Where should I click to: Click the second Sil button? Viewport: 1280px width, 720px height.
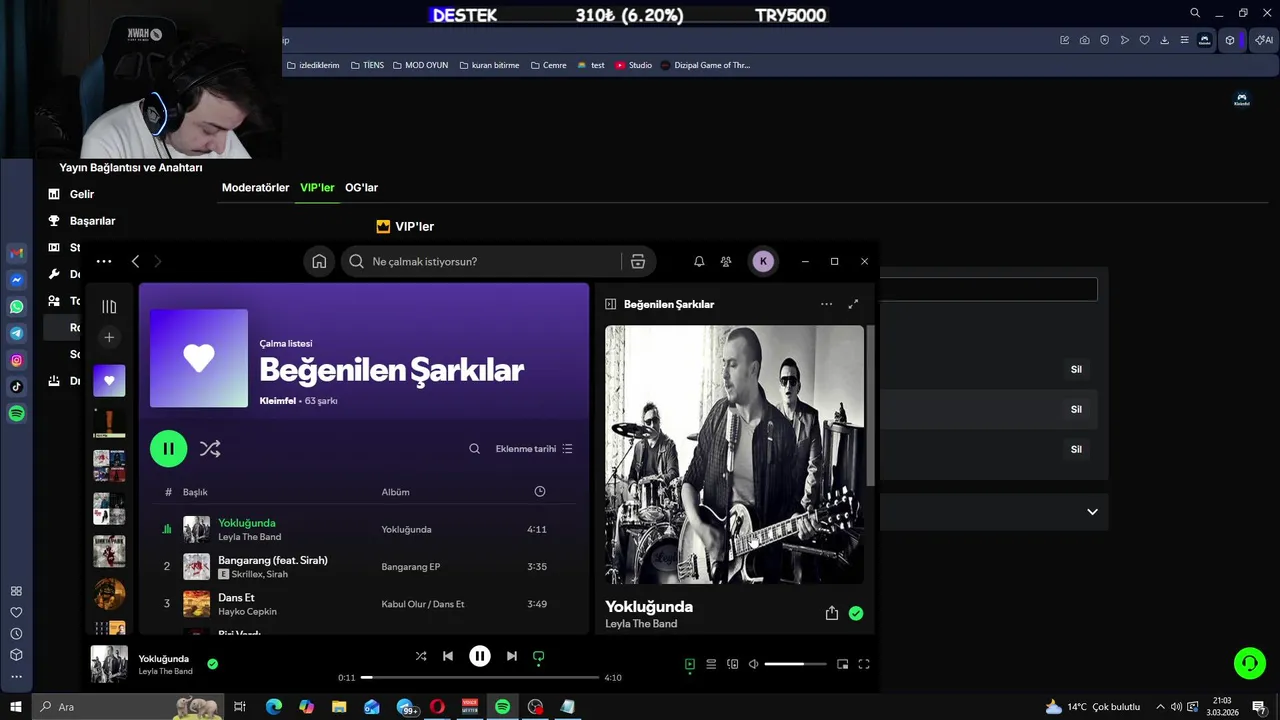coord(1076,409)
